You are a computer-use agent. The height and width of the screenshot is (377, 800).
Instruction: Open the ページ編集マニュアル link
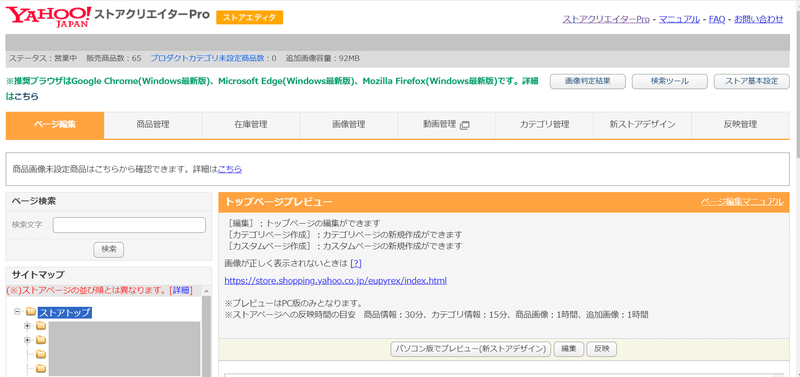(x=742, y=202)
